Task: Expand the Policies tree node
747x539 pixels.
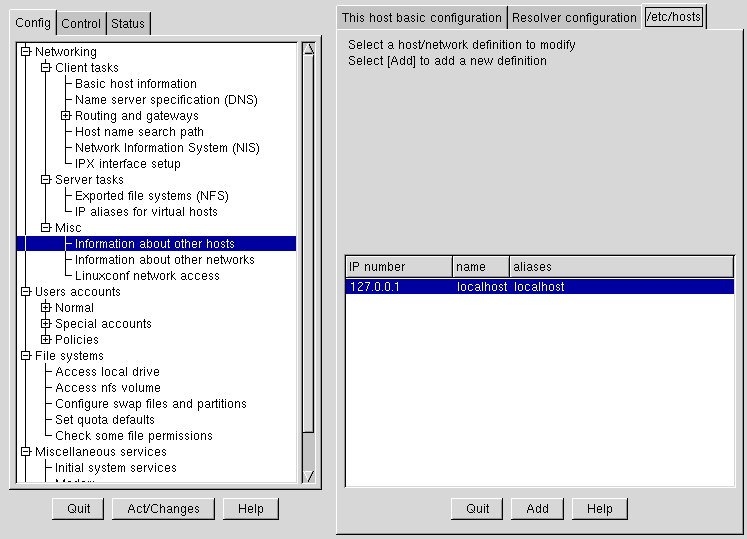Action: point(46,340)
